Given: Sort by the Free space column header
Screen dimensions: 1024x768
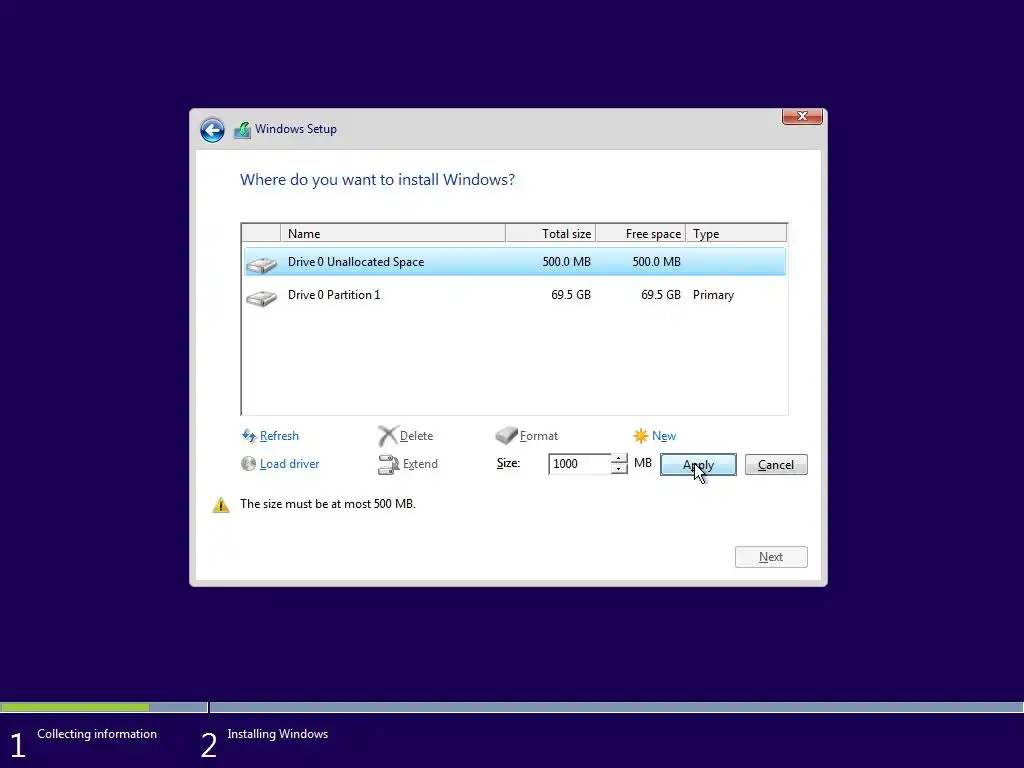Looking at the screenshot, I should [x=641, y=233].
